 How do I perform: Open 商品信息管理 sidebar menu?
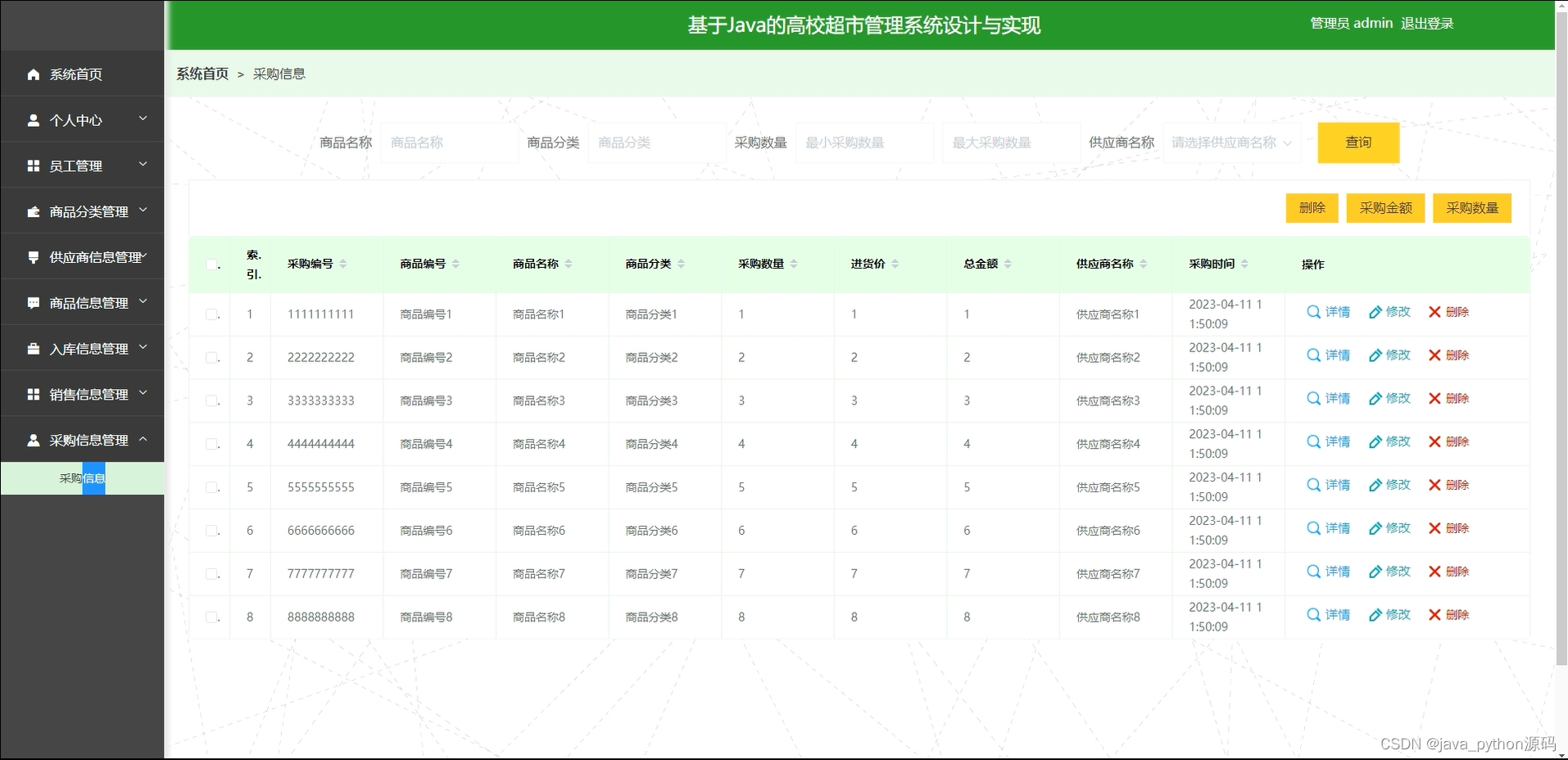pos(82,303)
